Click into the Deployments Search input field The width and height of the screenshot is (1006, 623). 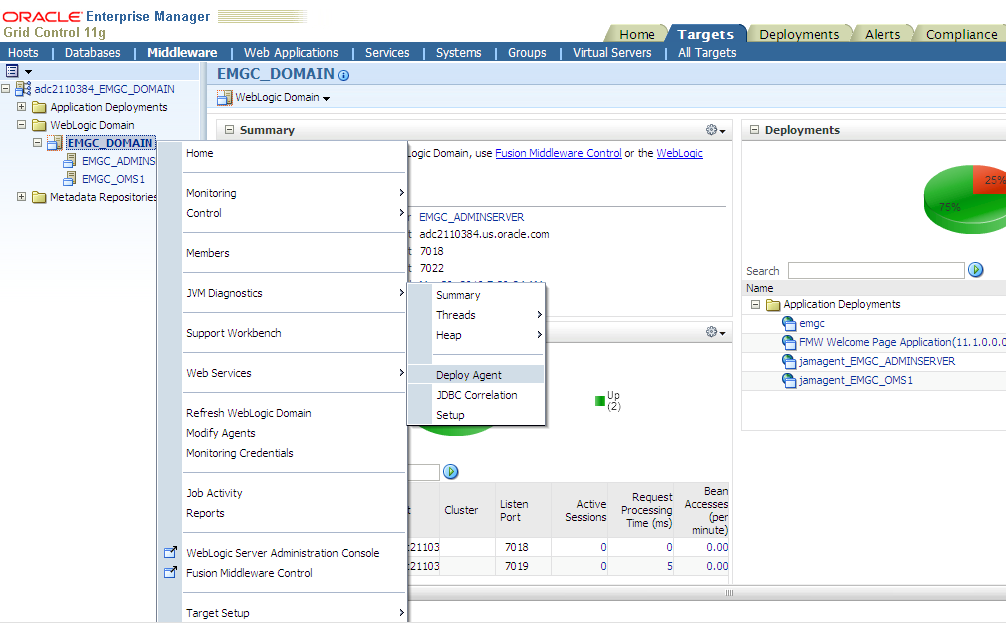pyautogui.click(x=876, y=271)
